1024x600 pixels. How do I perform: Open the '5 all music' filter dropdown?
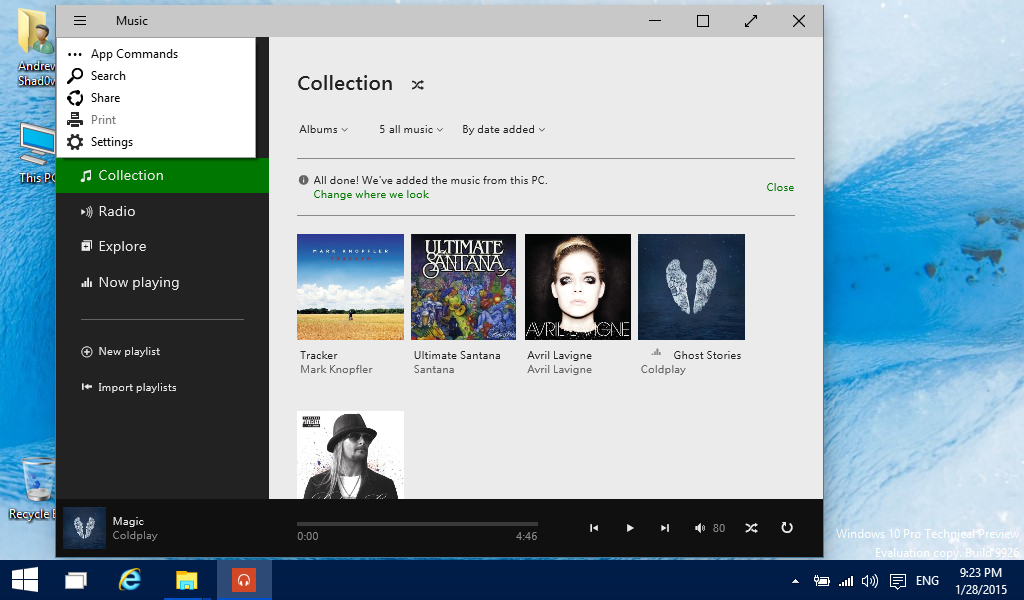(411, 129)
